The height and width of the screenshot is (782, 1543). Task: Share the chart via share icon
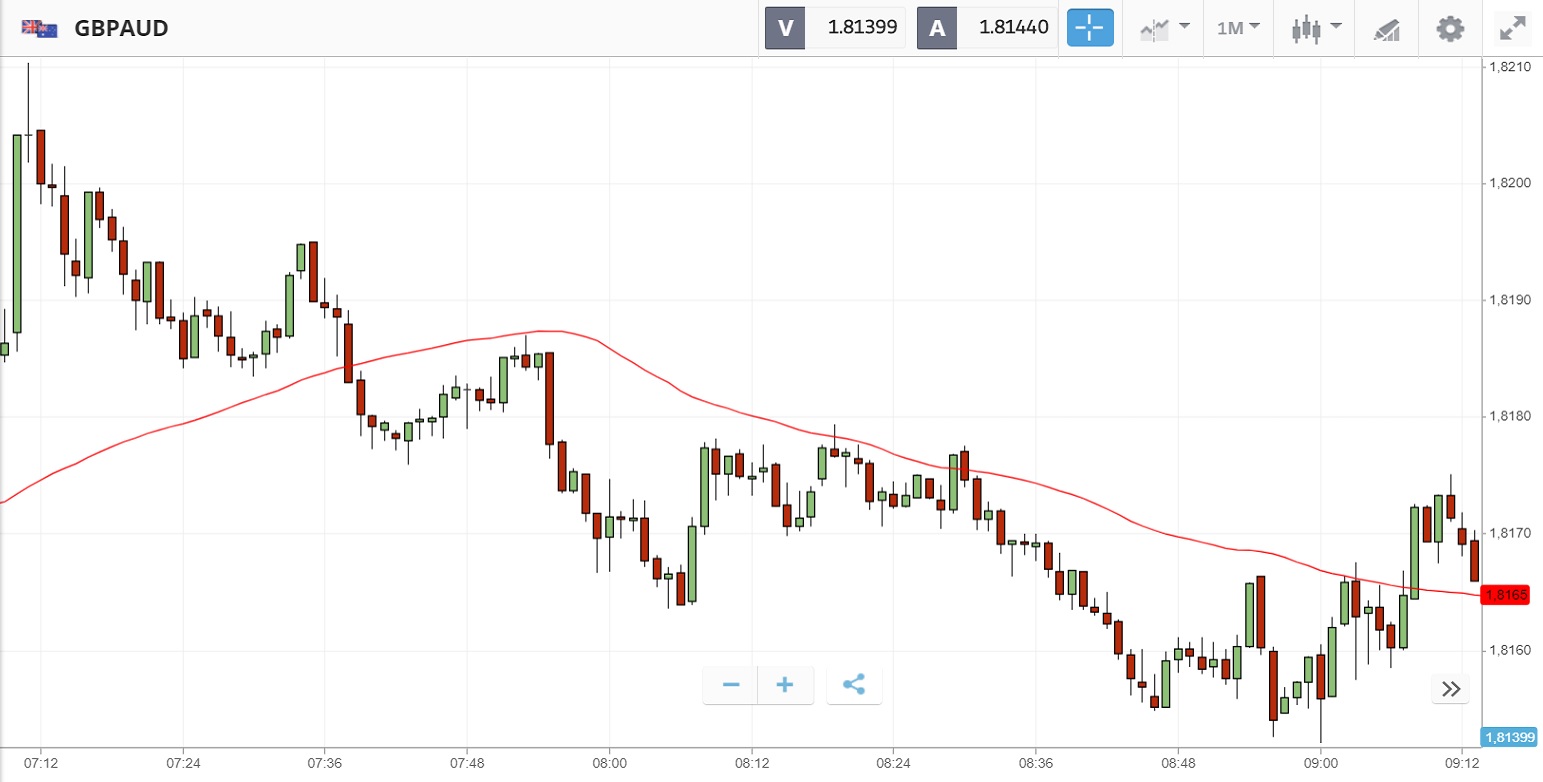(x=854, y=685)
